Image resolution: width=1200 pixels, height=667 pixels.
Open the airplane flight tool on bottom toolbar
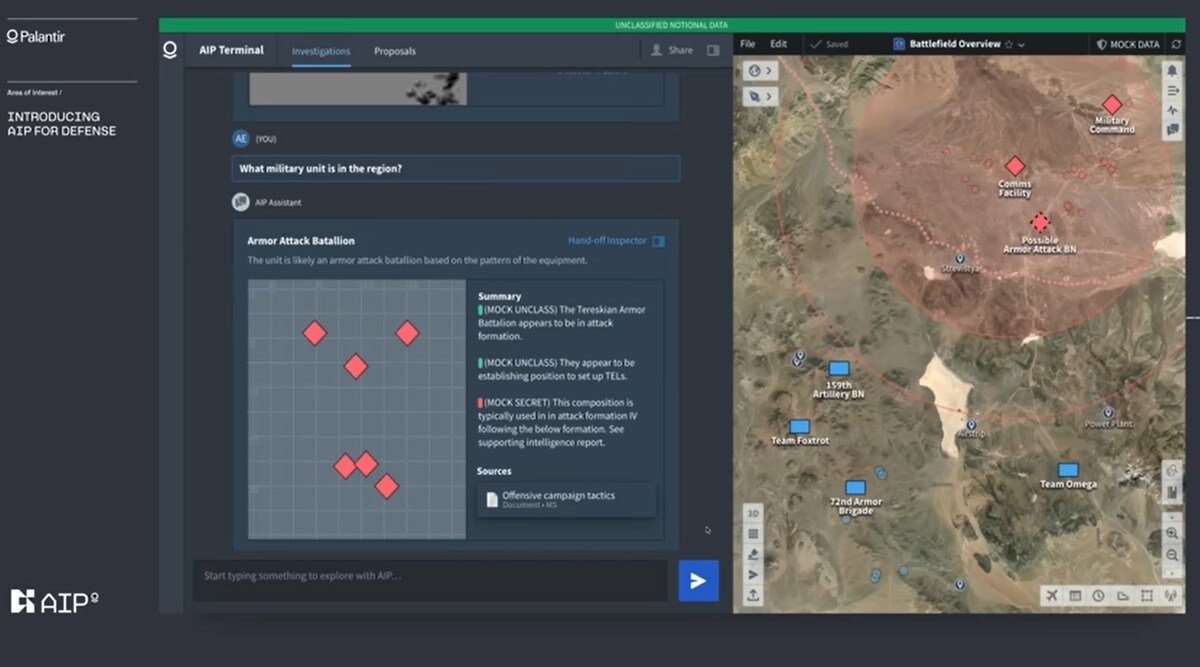coord(1052,596)
